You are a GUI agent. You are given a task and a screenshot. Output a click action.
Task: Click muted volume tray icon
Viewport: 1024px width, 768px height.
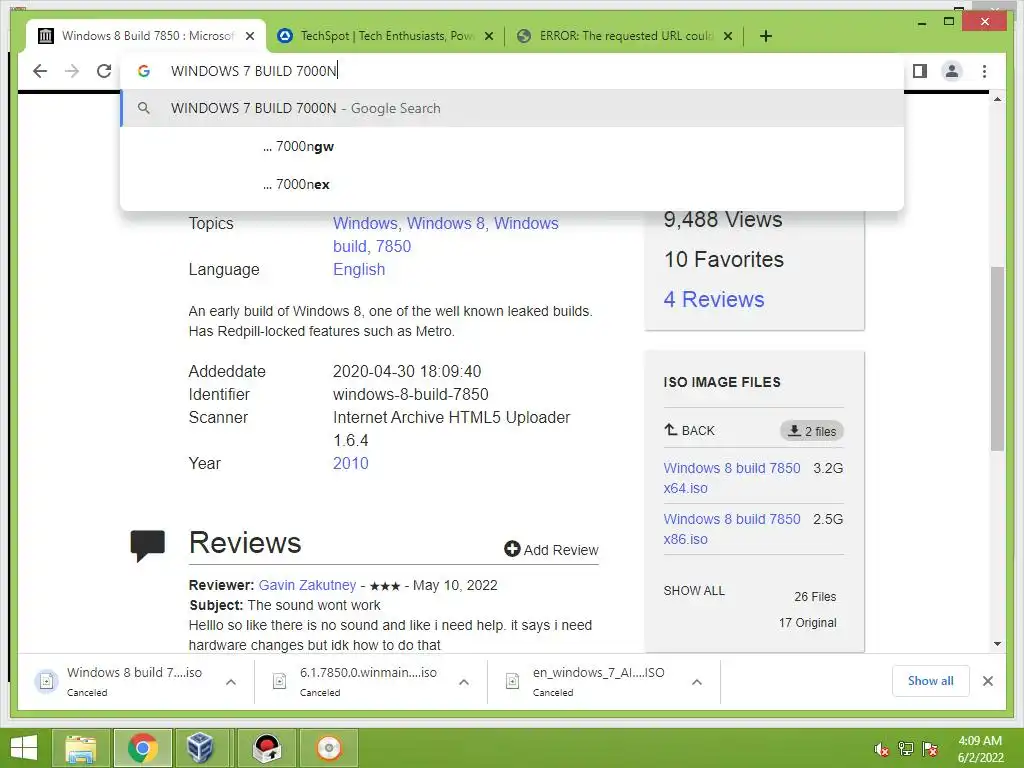881,749
